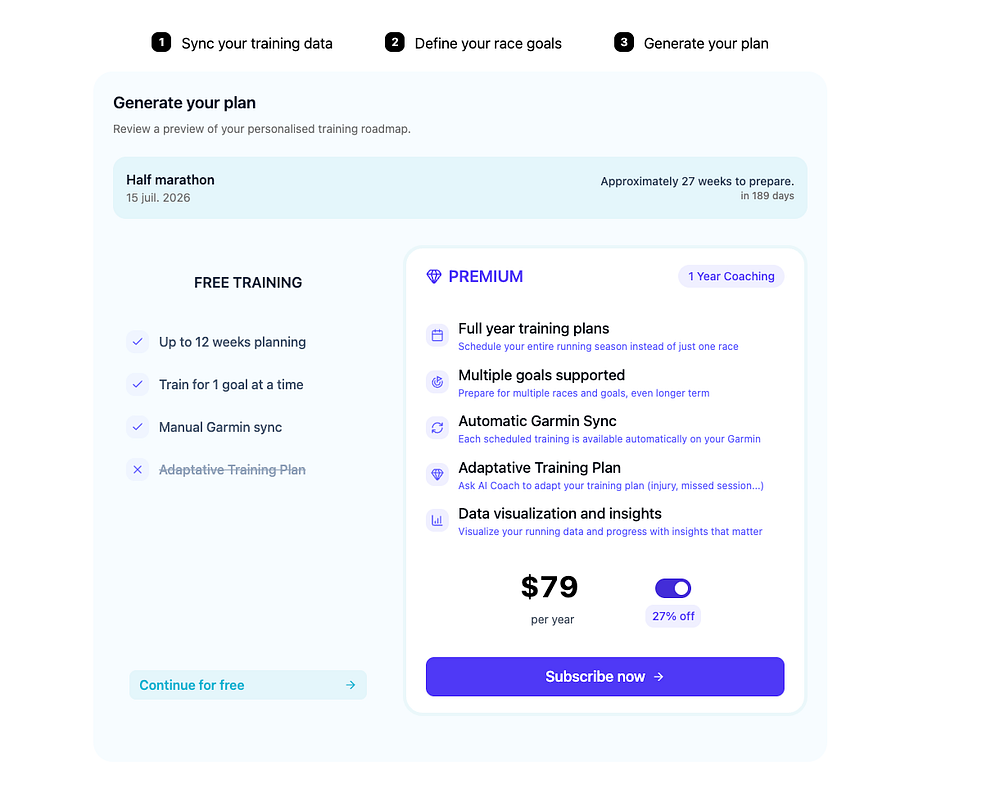Click the X icon beside struck-through Adaptative Training Plan
The height and width of the screenshot is (790, 1000).
[x=138, y=469]
